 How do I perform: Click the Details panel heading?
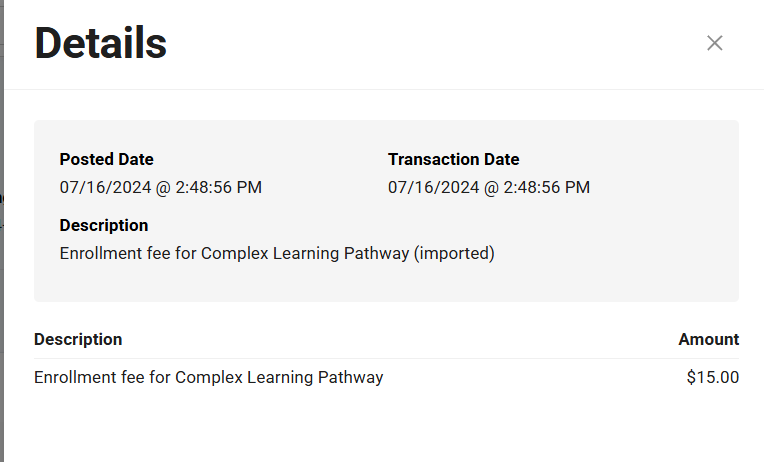point(100,43)
